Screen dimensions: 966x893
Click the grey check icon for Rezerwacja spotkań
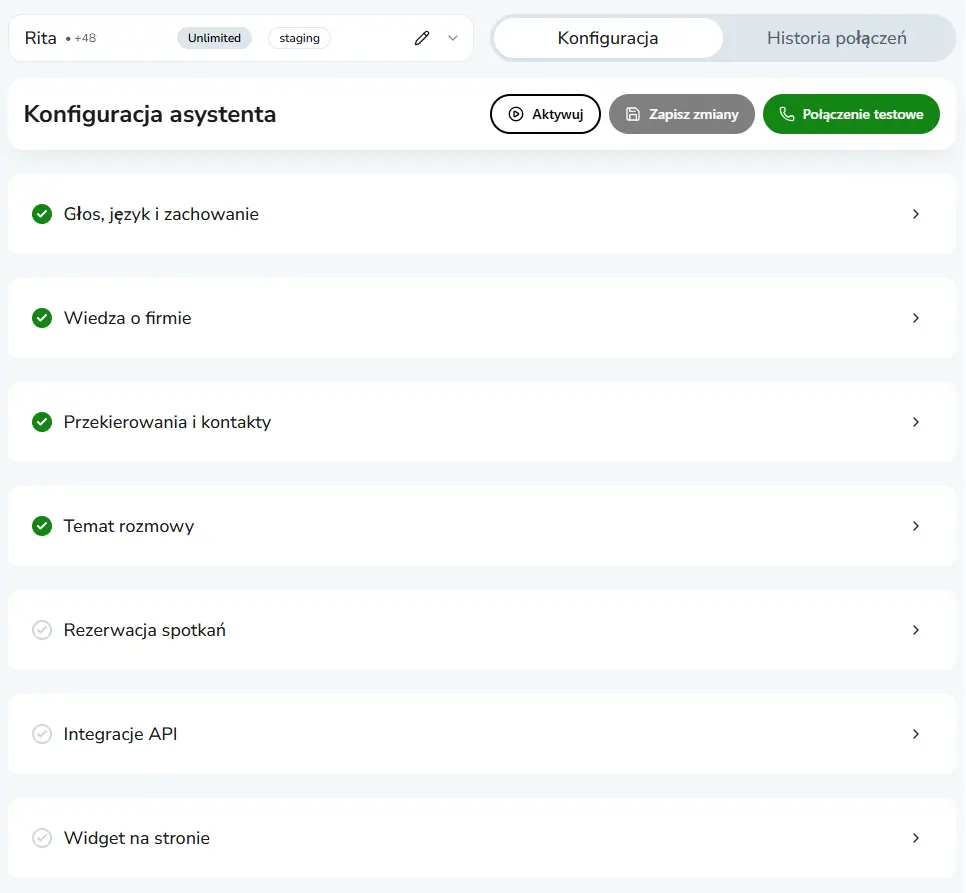(42, 631)
